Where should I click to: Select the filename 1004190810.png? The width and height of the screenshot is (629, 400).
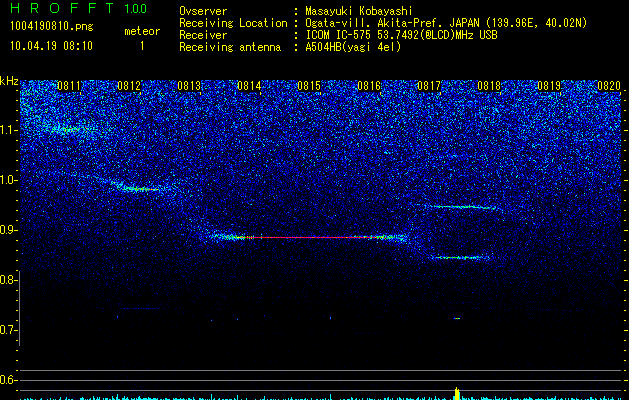tap(51, 26)
